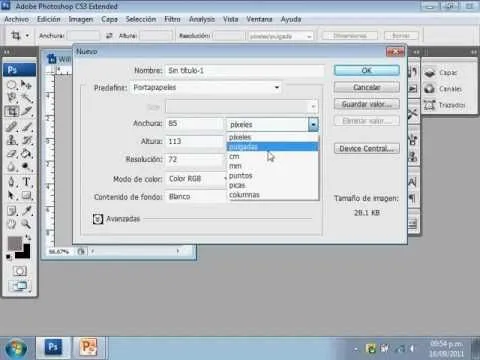
Task: Click the Resolución field in dialog
Action: click(195, 160)
